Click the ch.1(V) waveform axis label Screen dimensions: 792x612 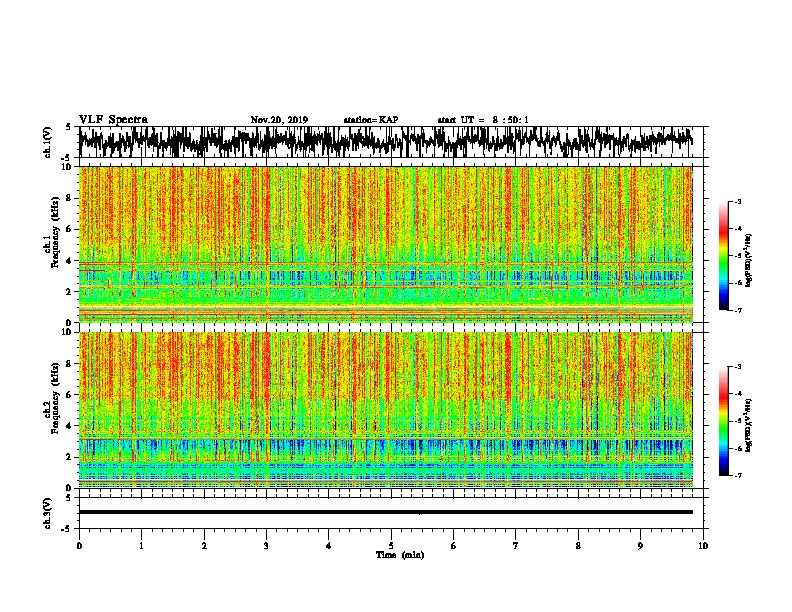point(47,142)
